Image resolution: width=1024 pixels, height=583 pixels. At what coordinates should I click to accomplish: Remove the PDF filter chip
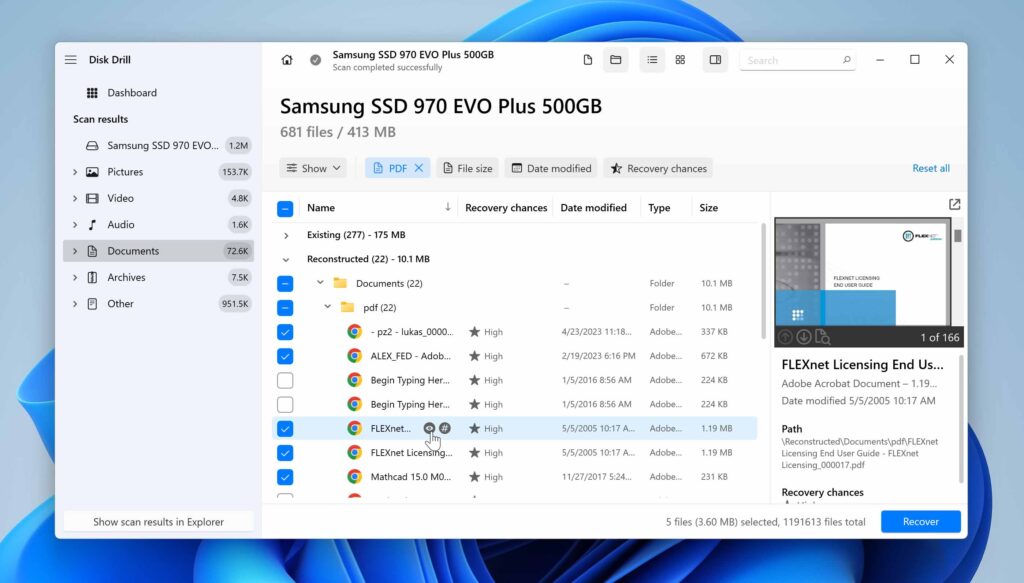[x=420, y=167]
